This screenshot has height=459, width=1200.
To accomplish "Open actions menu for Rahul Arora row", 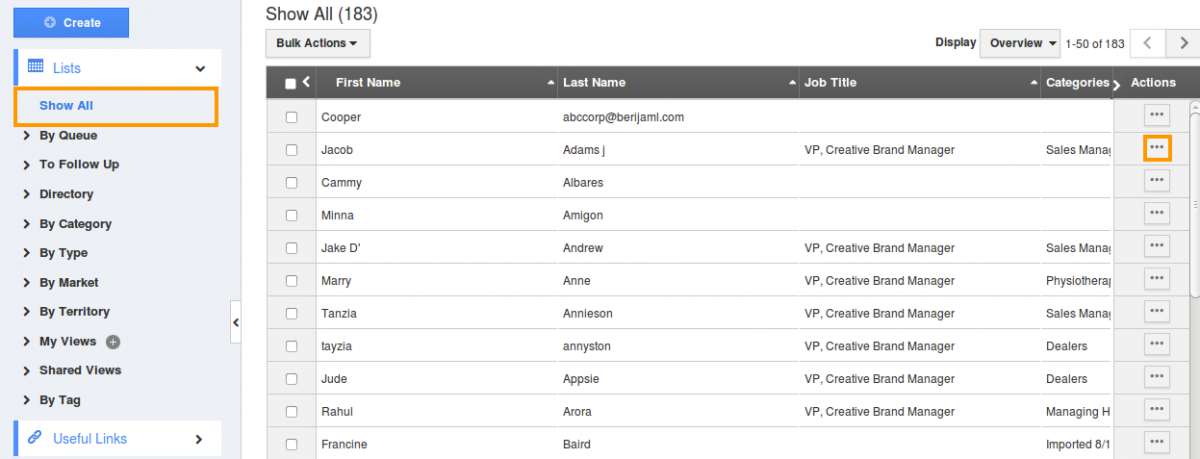I will pyautogui.click(x=1157, y=410).
